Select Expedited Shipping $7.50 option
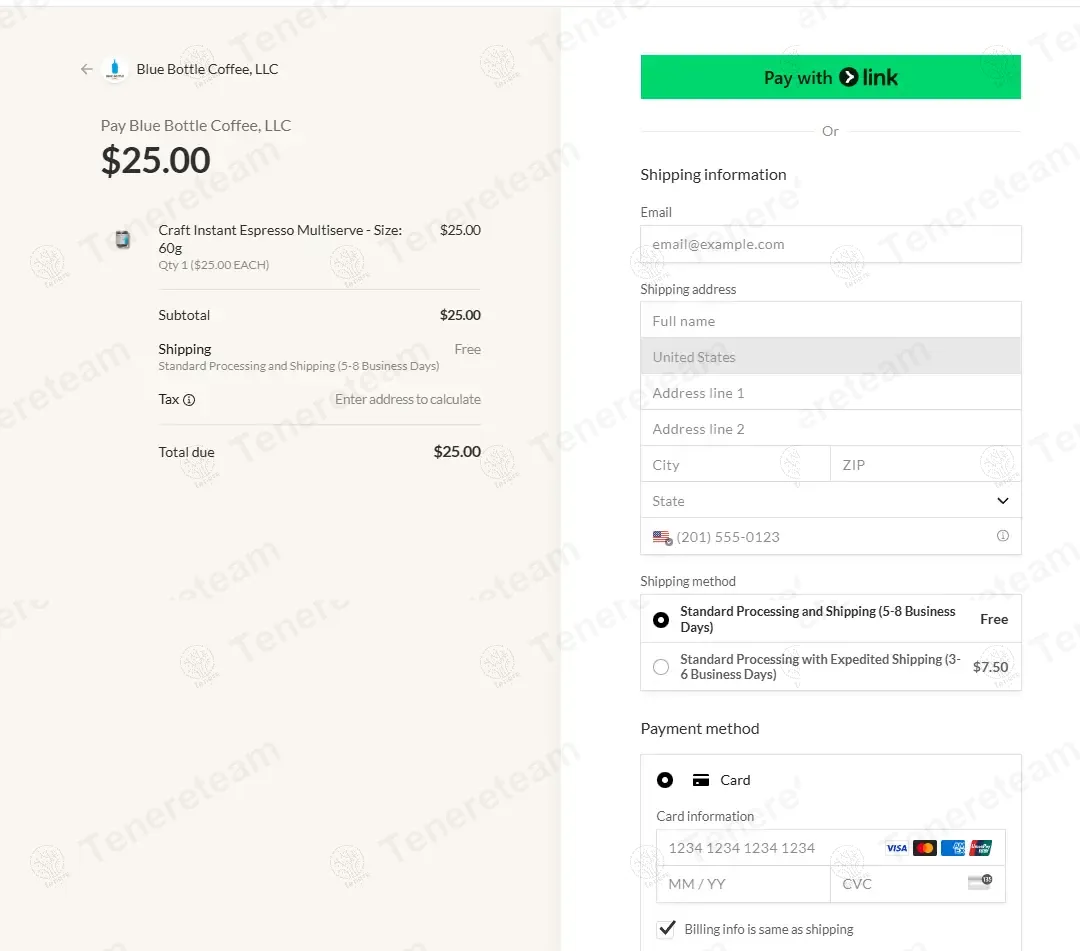Image resolution: width=1080 pixels, height=951 pixels. pyautogui.click(x=661, y=667)
